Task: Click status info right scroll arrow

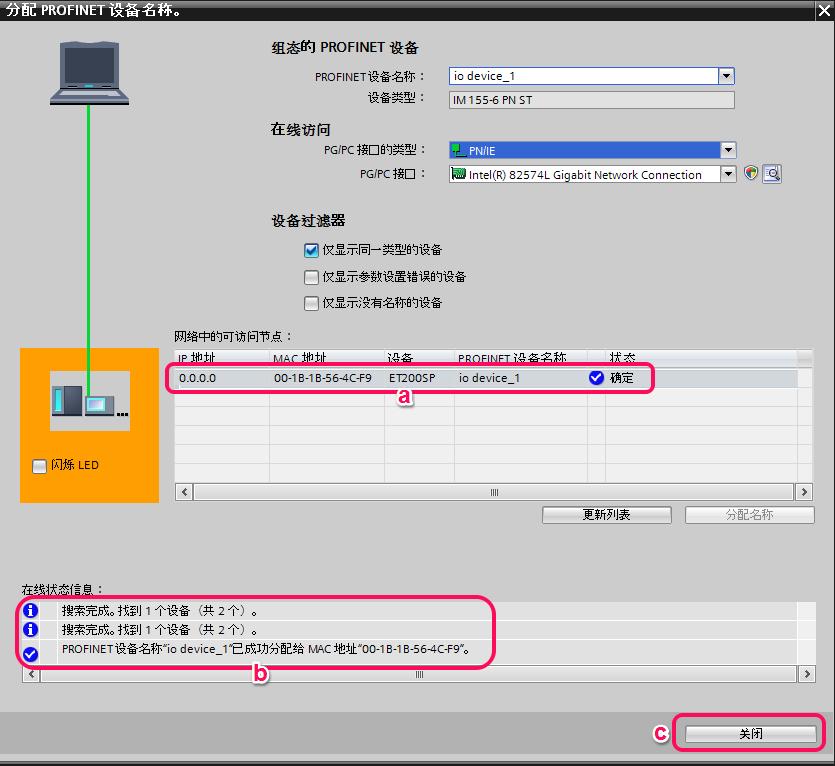Action: (x=807, y=674)
